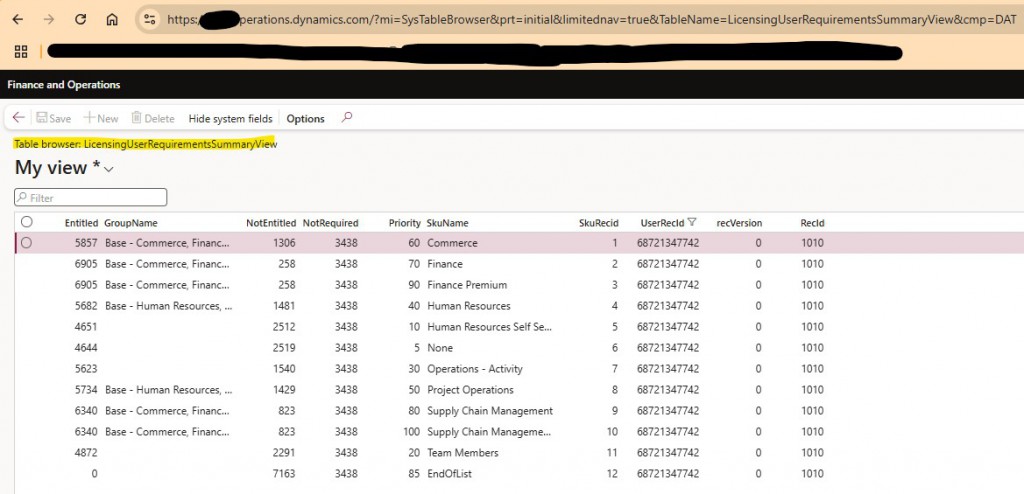Click the Priority value 85
Viewport: 1024px width, 494px height.
click(x=414, y=473)
